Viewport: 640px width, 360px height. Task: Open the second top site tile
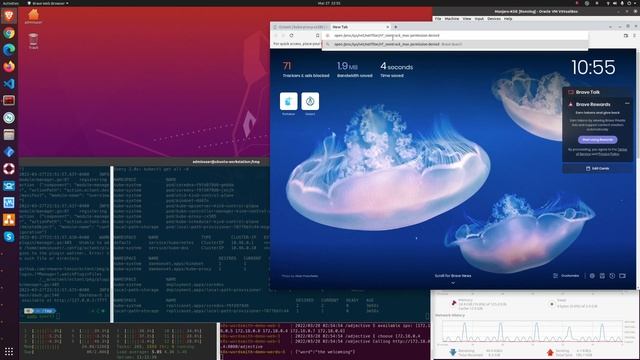pyautogui.click(x=310, y=101)
